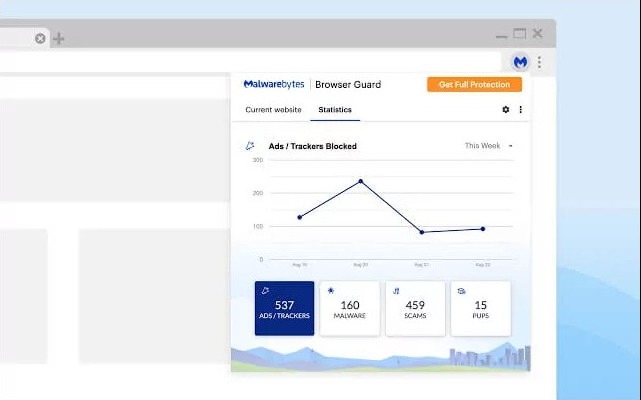Open the Browser Guard three-dot menu

(520, 110)
